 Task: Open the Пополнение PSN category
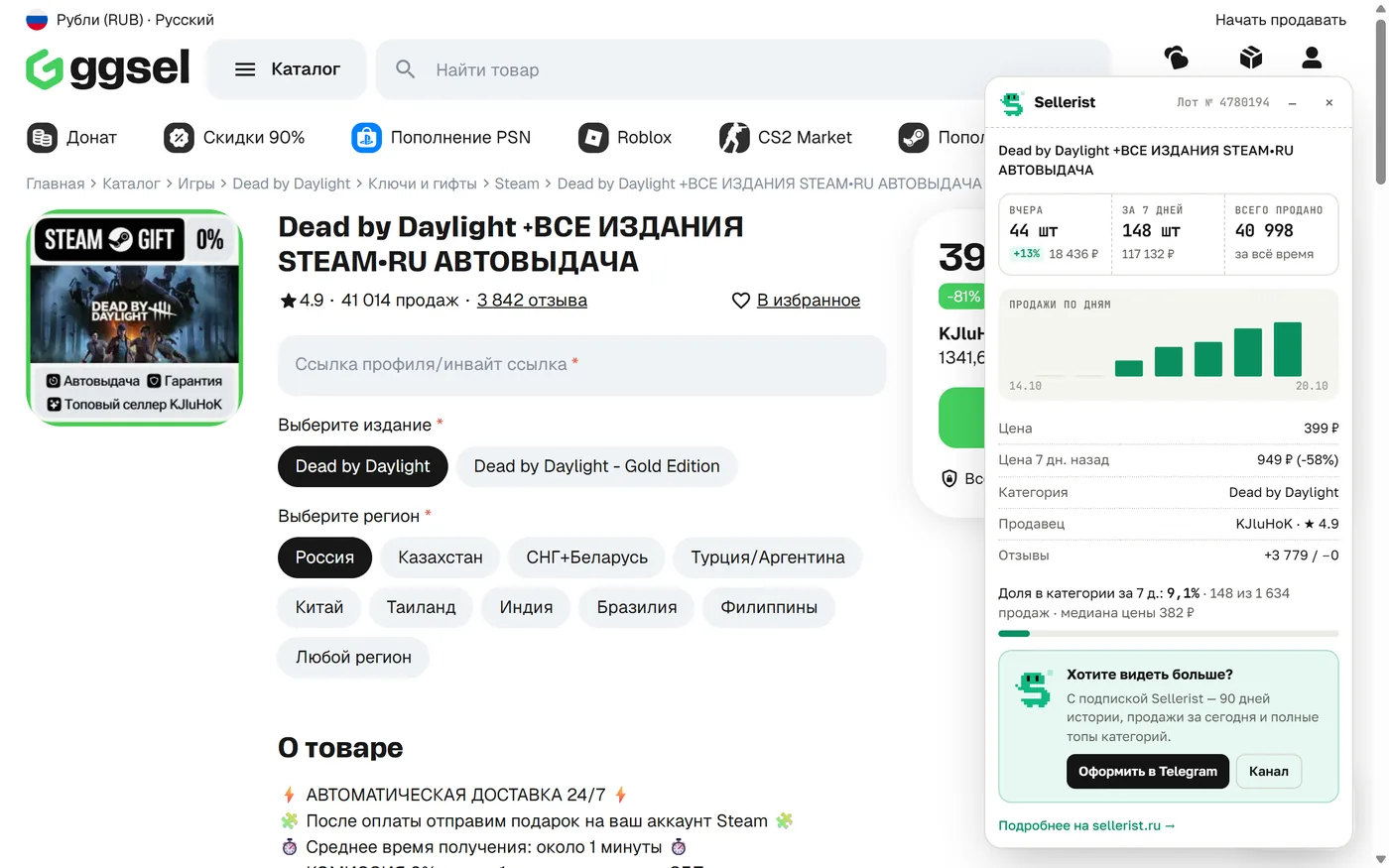442,138
